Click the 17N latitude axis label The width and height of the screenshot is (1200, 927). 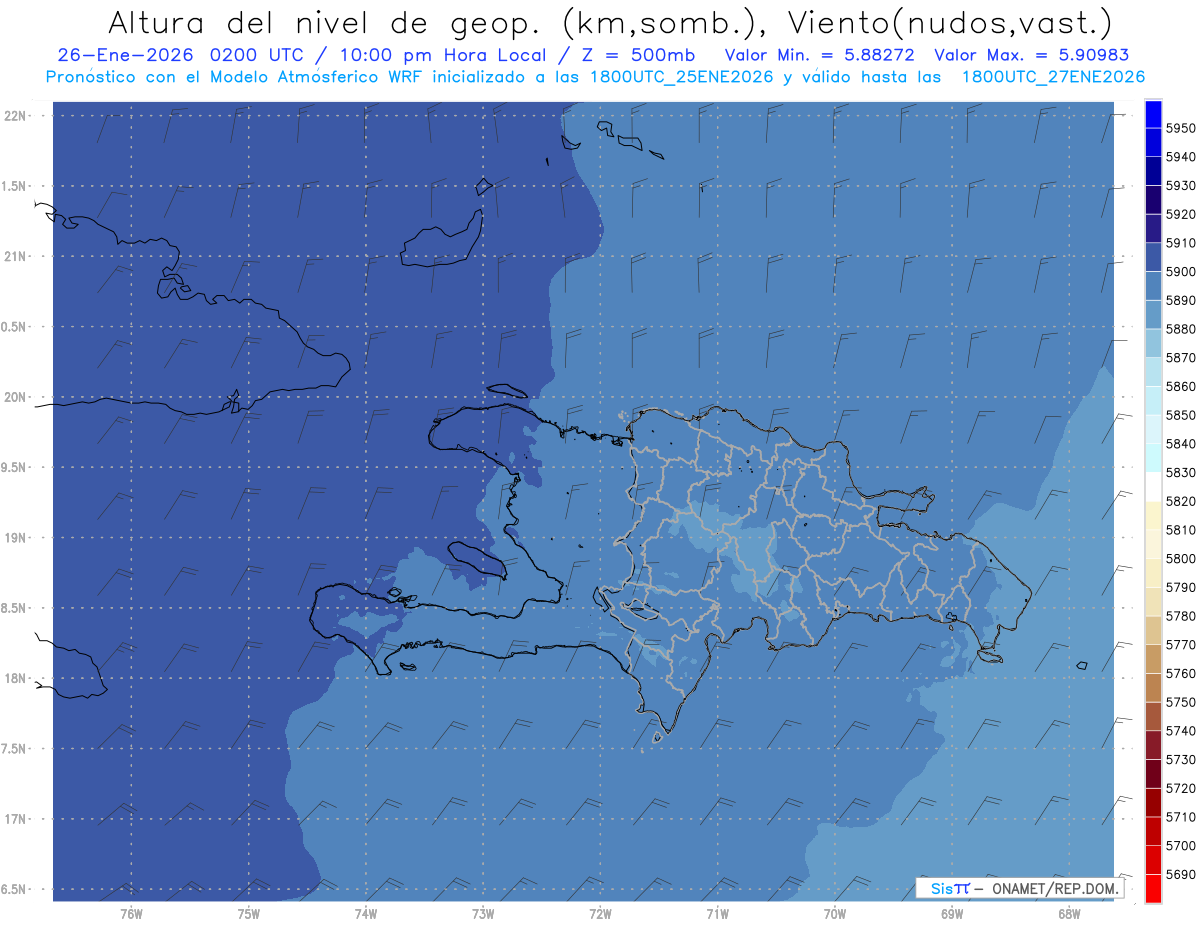pyautogui.click(x=15, y=819)
